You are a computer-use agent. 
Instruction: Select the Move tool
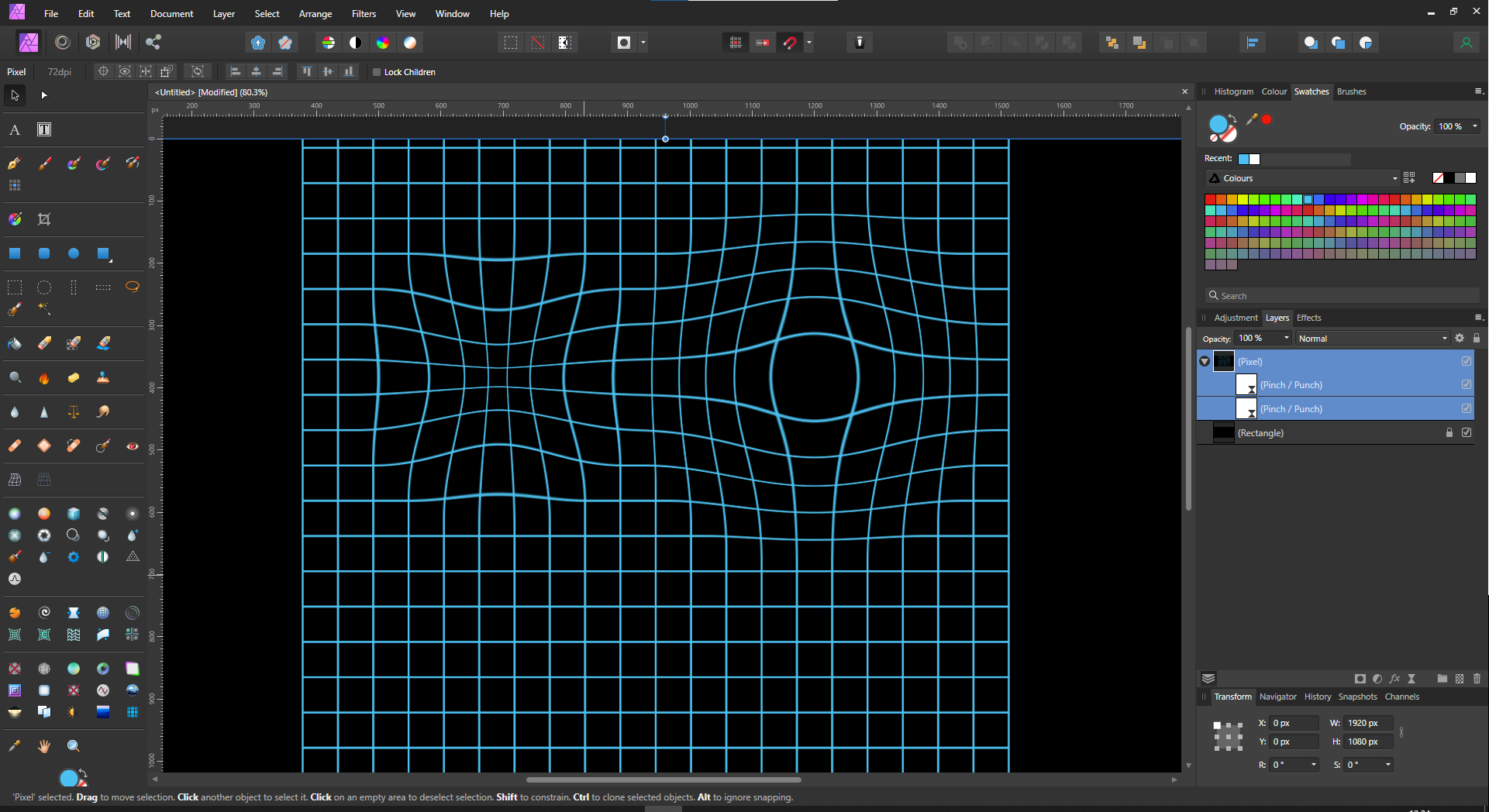tap(15, 95)
